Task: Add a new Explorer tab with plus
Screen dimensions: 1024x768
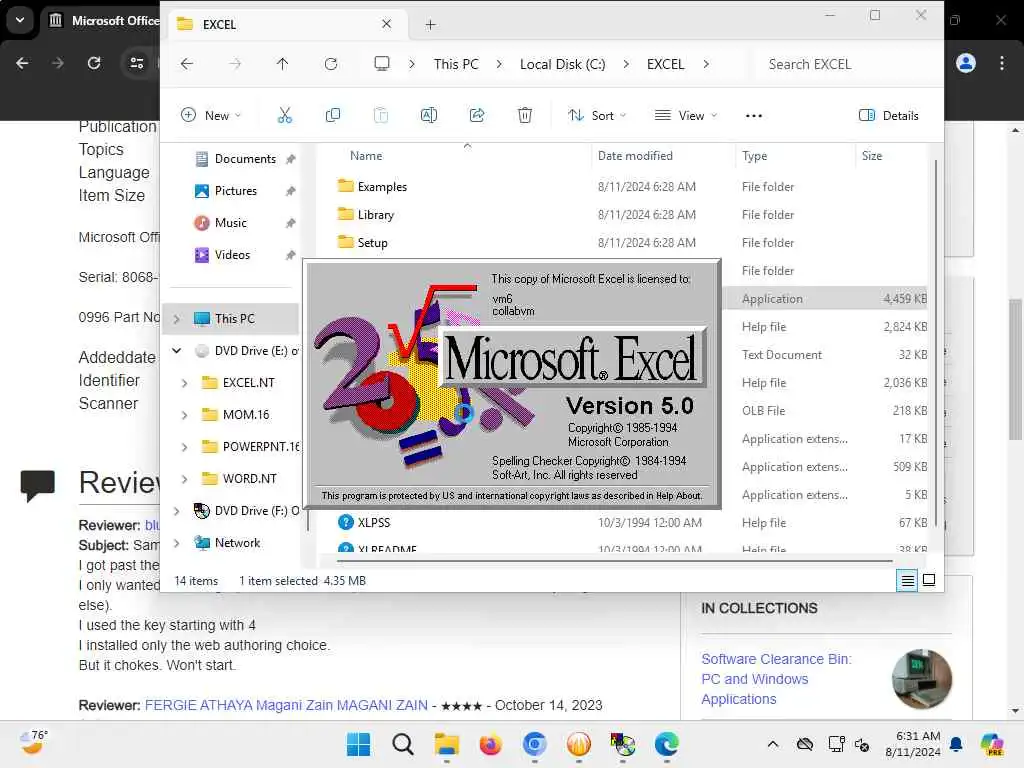Action: click(x=430, y=25)
